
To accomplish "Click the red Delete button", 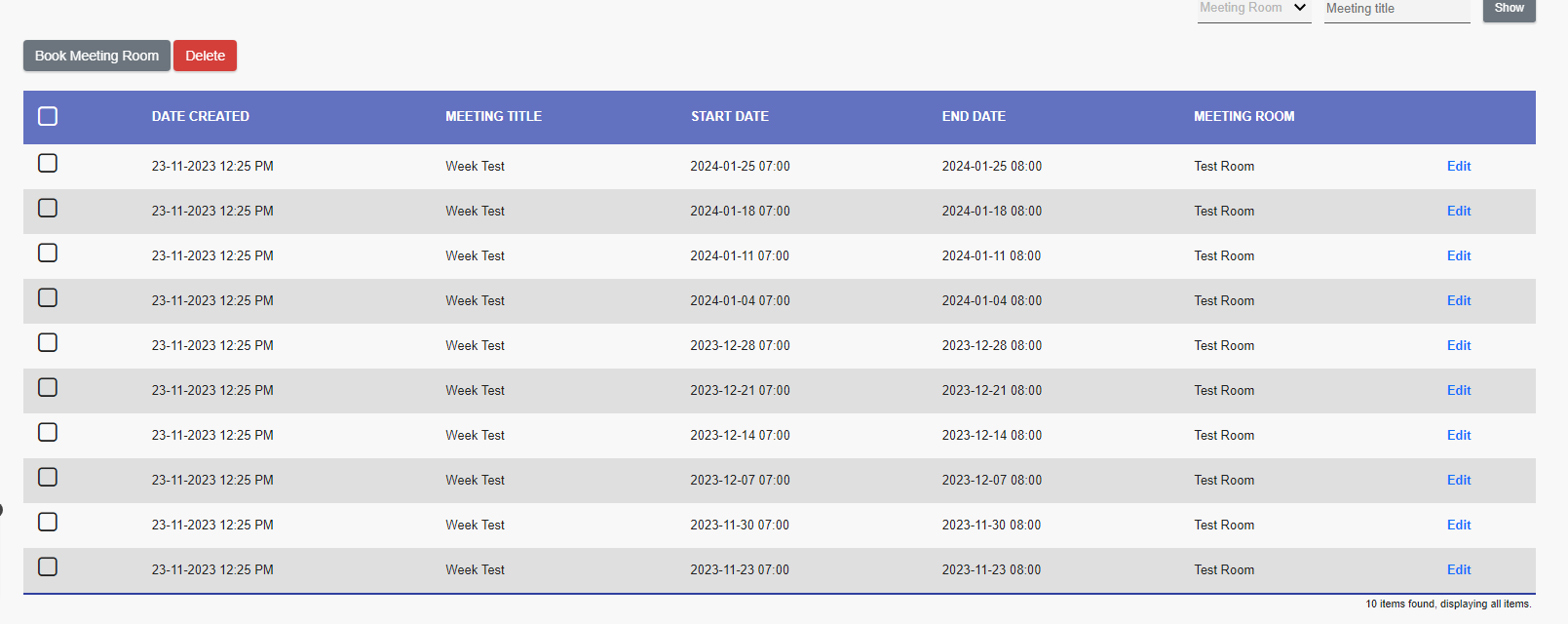I will (x=205, y=56).
